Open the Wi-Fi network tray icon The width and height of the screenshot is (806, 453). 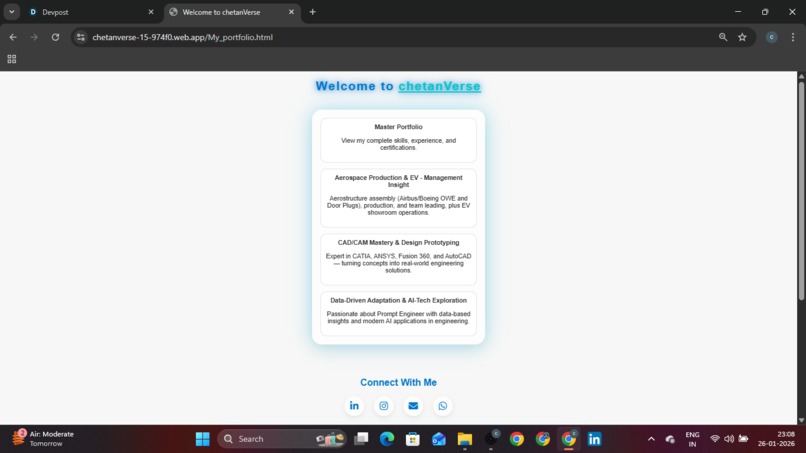(715, 439)
